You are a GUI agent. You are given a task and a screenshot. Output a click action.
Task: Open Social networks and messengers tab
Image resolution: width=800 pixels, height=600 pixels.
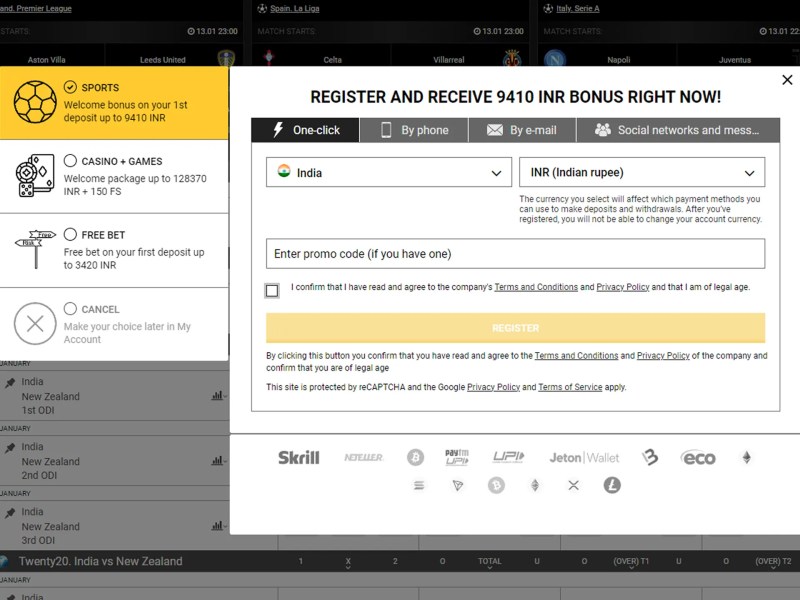coord(678,130)
